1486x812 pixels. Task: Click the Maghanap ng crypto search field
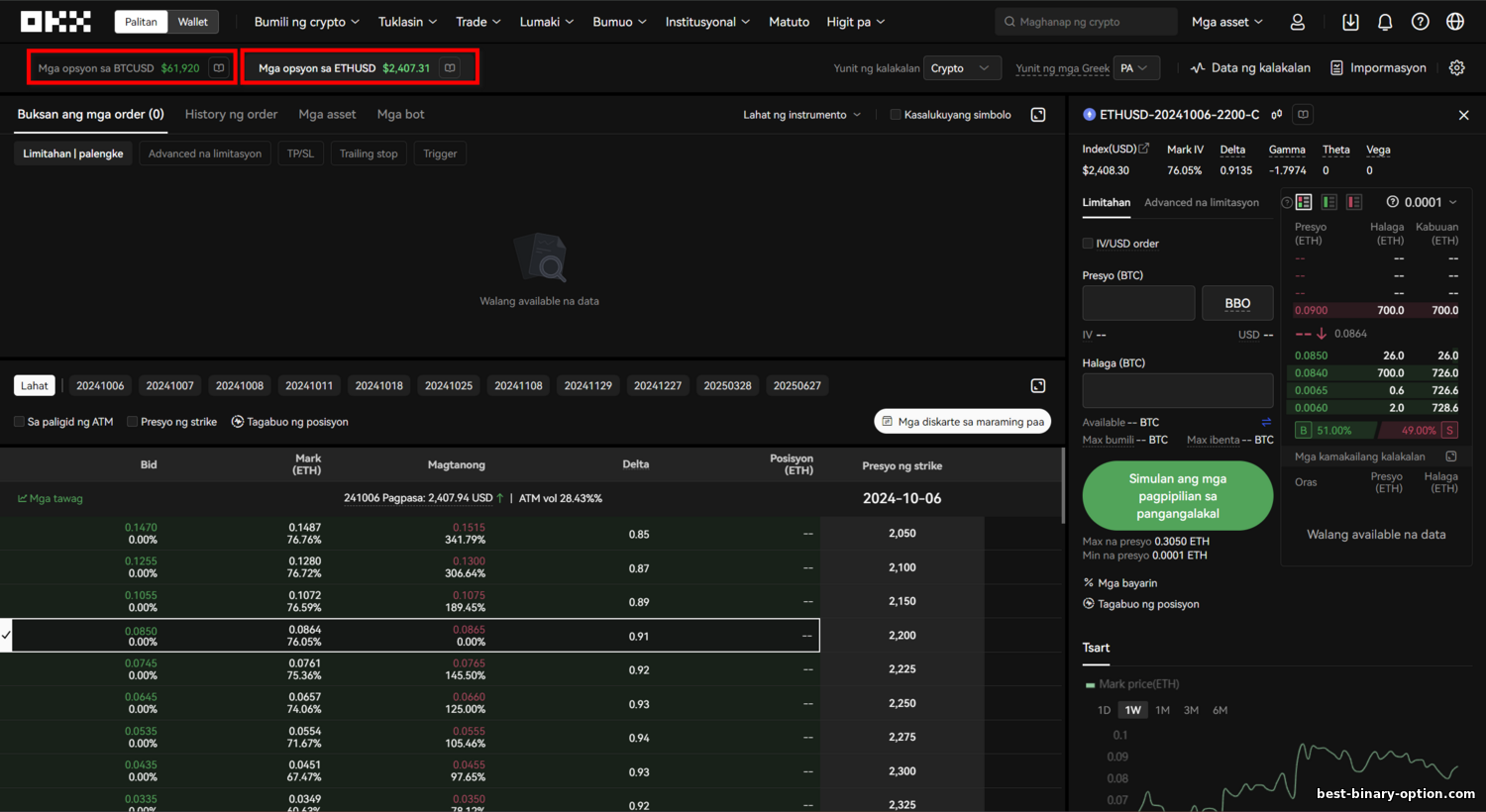point(1086,22)
